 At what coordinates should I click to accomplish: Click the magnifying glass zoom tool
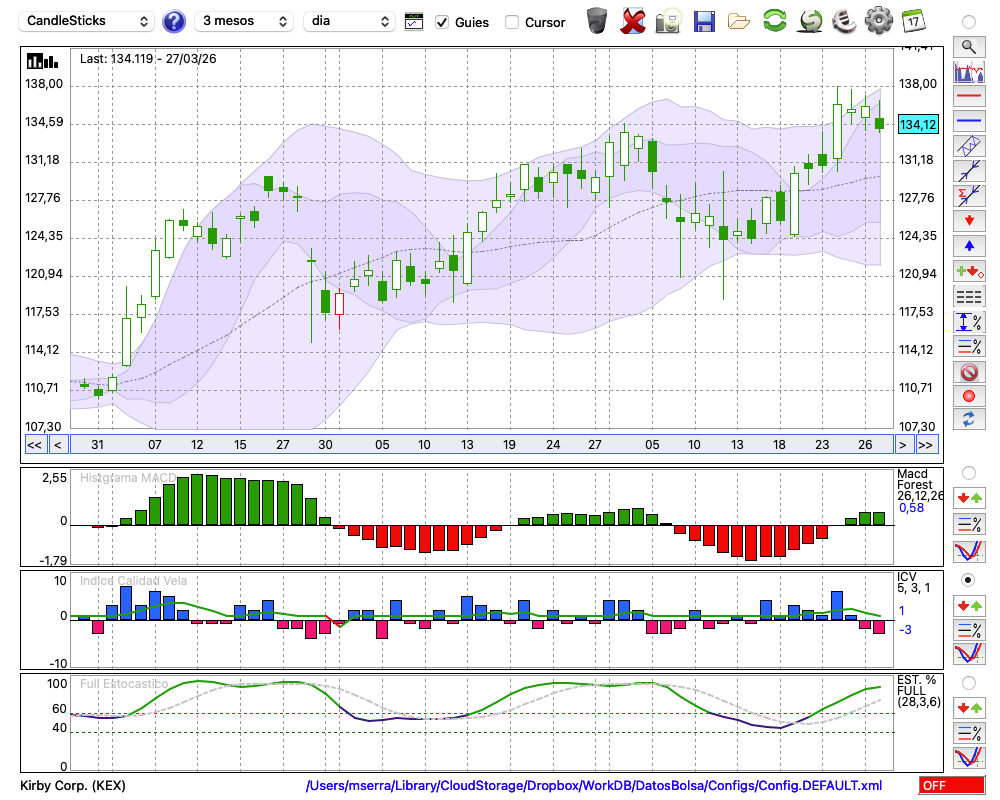click(x=968, y=46)
